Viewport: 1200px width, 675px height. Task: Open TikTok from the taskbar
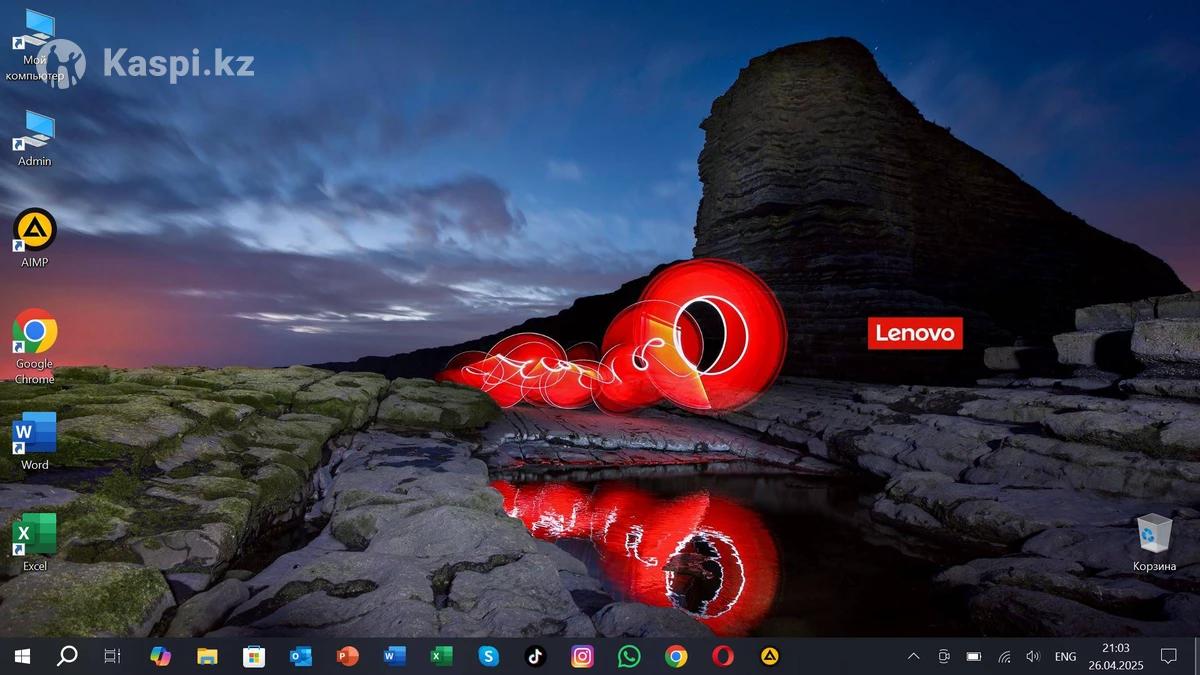pyautogui.click(x=535, y=656)
